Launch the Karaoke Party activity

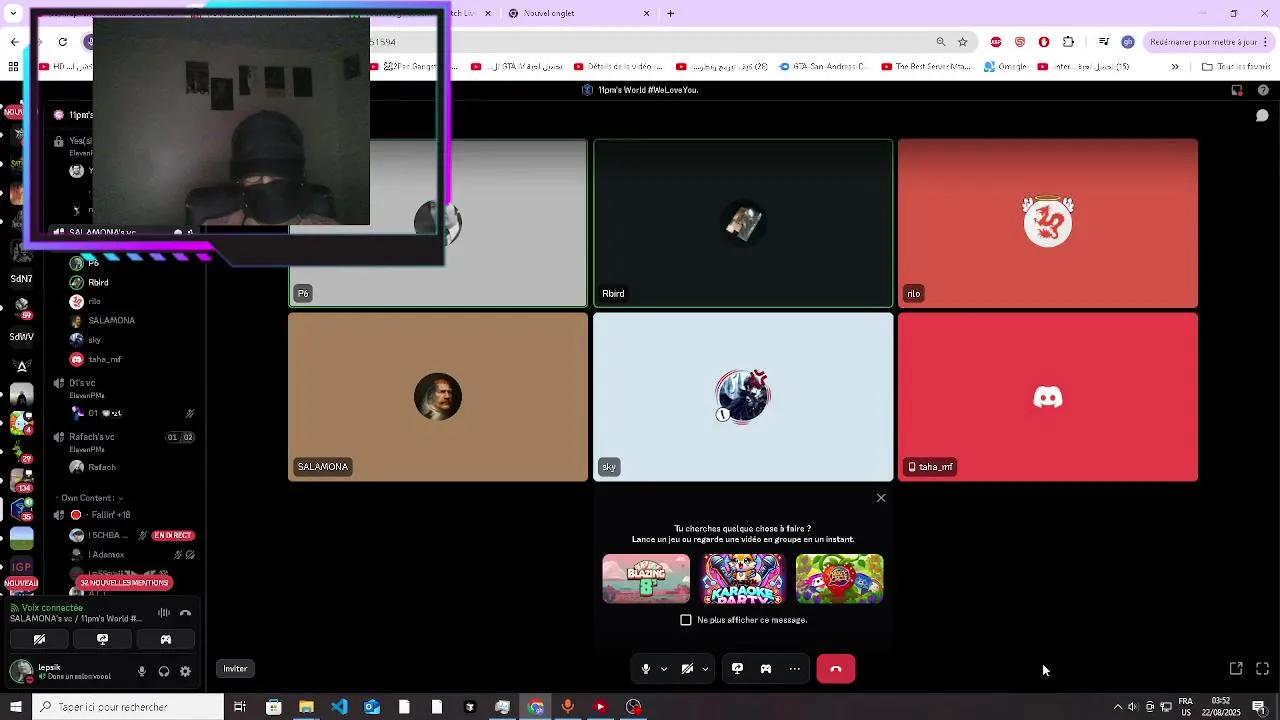743,579
